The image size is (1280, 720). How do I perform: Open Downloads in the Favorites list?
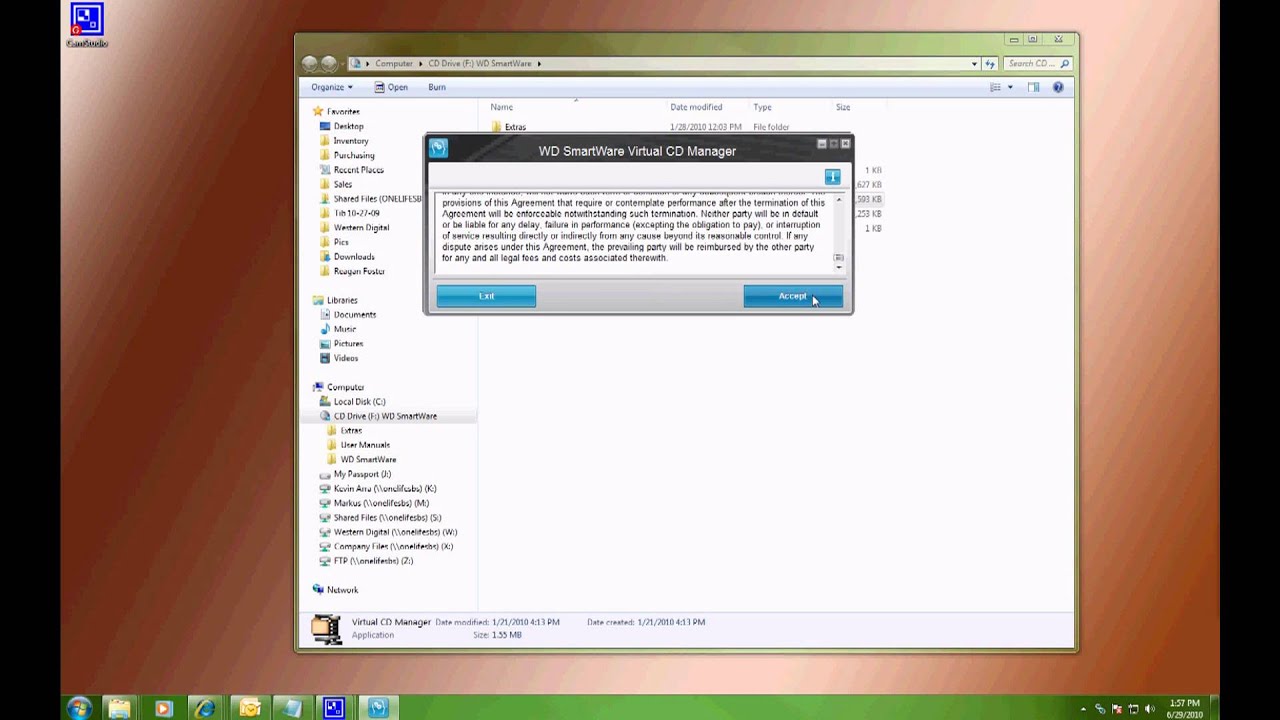[354, 256]
